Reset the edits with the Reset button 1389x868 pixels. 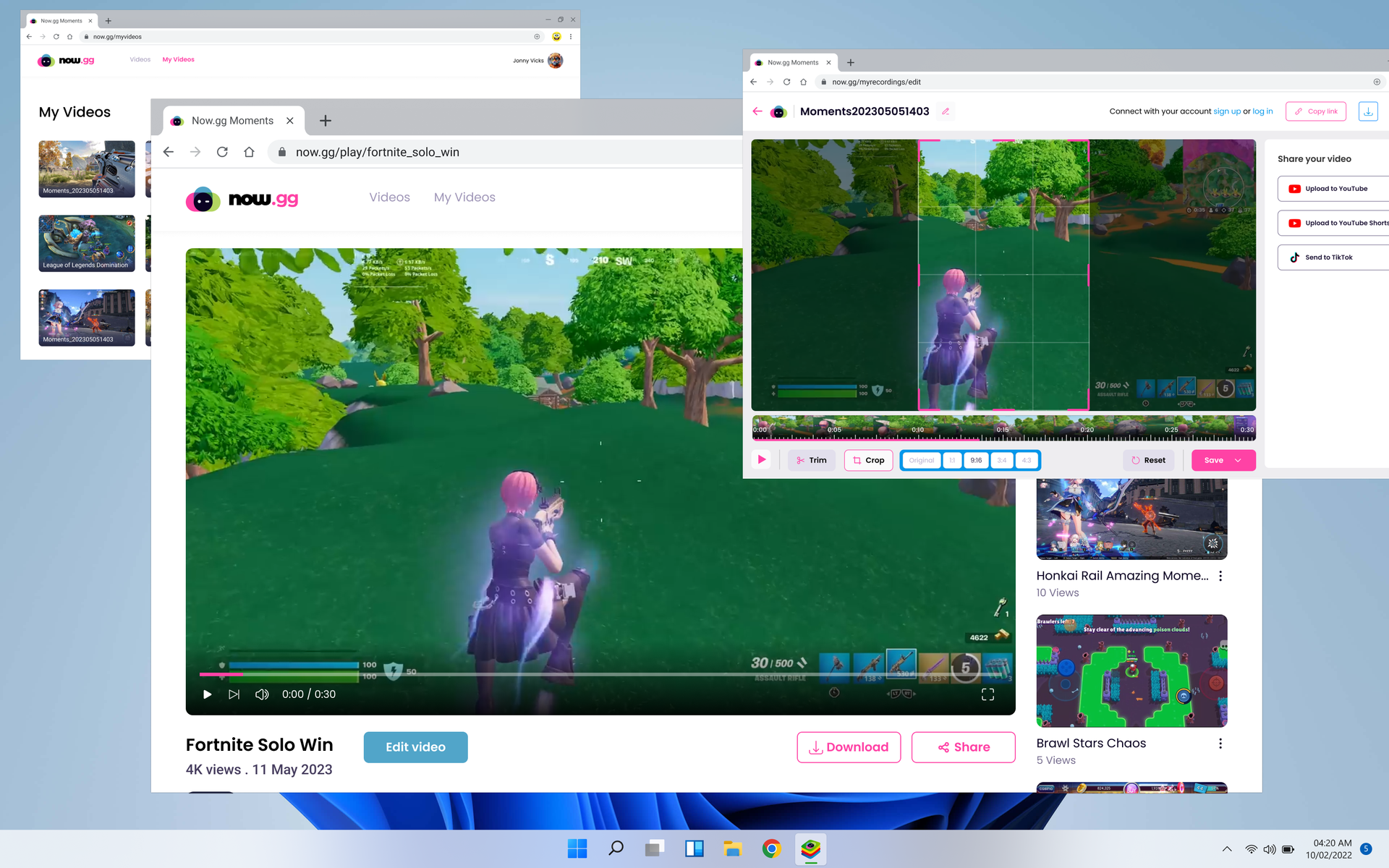tap(1149, 460)
